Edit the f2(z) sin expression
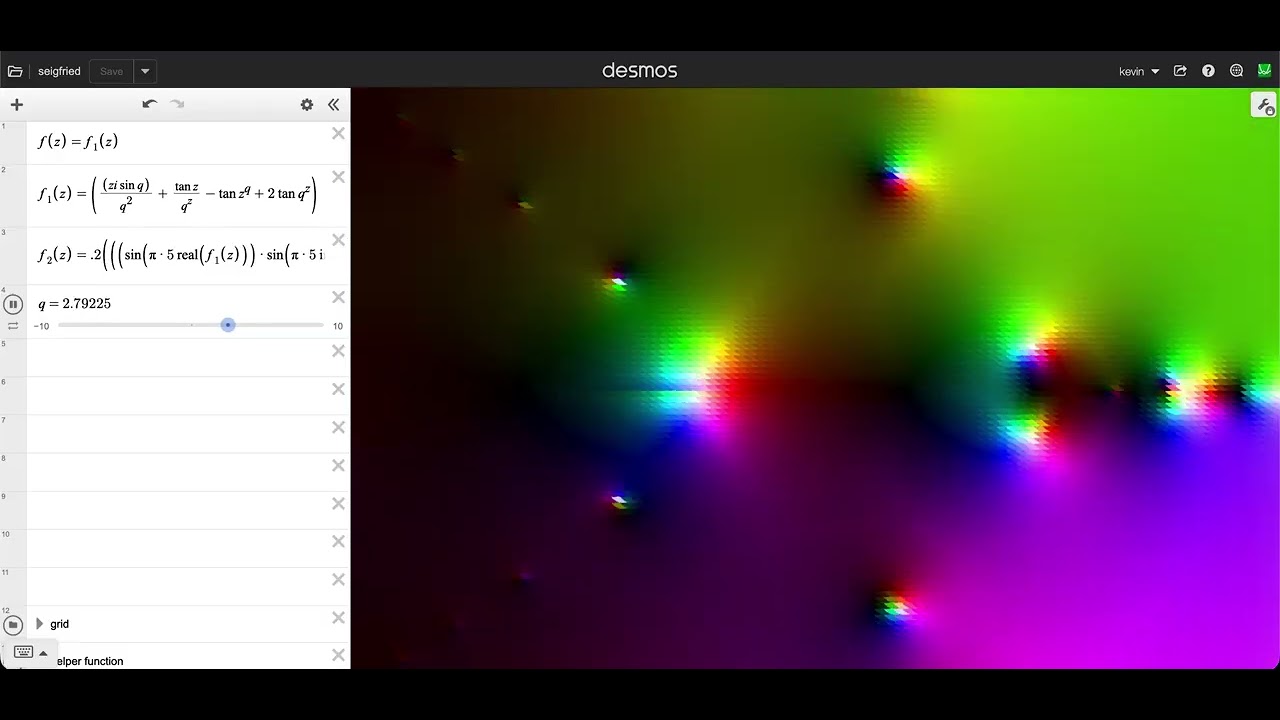The width and height of the screenshot is (1280, 720). click(181, 255)
